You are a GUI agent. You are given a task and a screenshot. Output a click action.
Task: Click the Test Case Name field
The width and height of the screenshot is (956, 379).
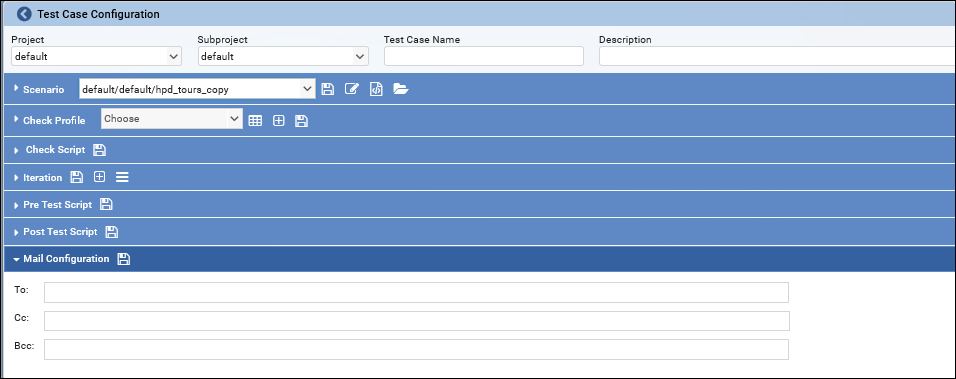click(483, 57)
